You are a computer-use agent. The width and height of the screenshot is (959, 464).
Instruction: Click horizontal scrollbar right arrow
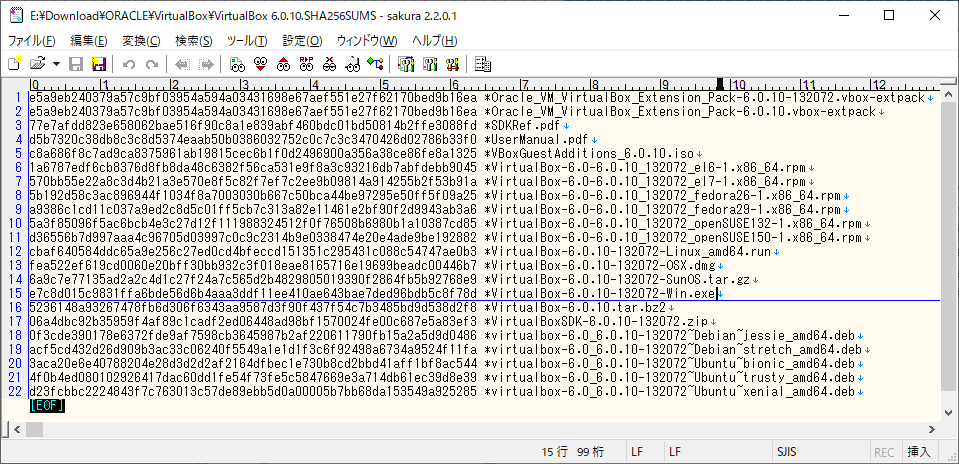(x=931, y=429)
